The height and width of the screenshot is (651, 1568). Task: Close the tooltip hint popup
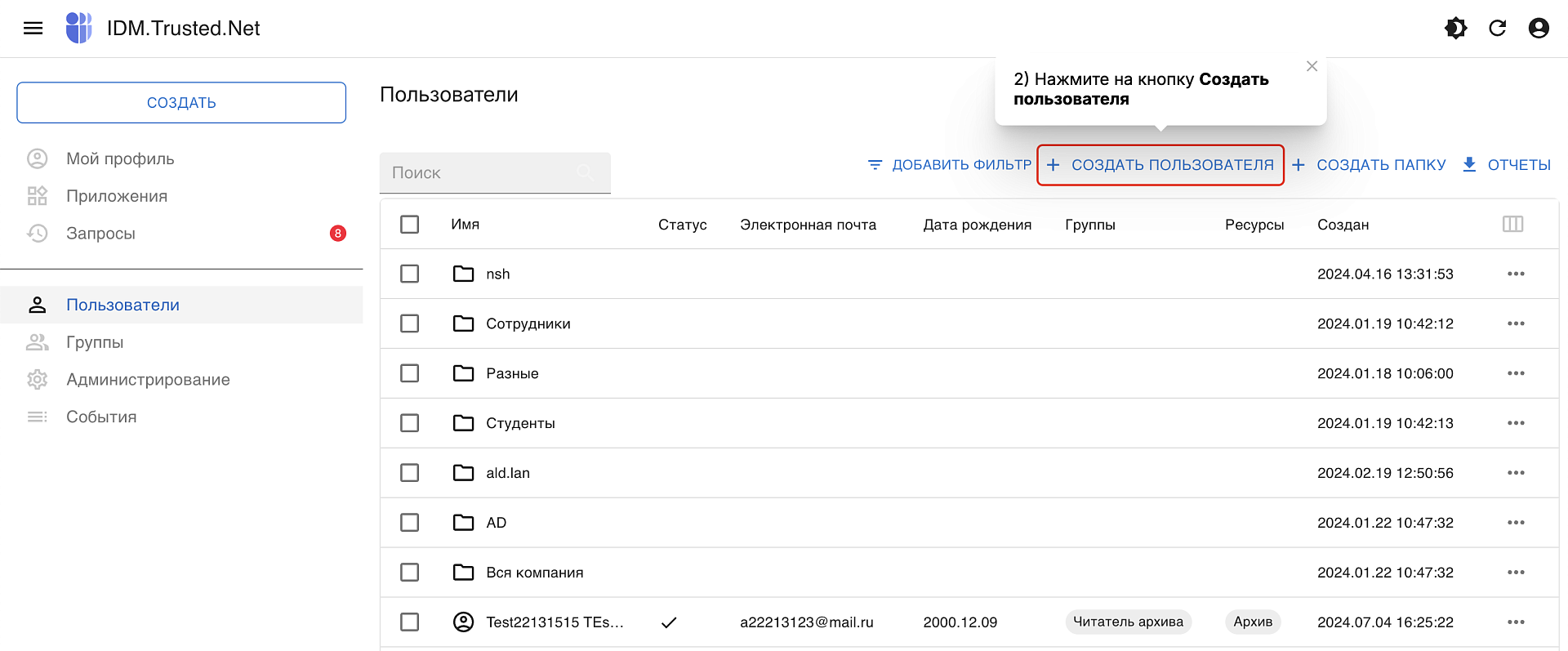(x=1312, y=66)
